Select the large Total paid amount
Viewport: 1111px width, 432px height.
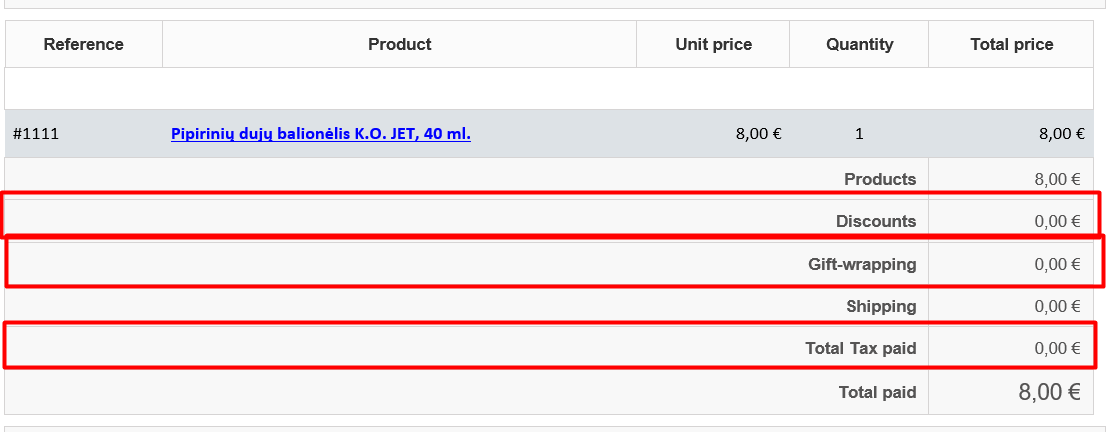coord(1049,393)
